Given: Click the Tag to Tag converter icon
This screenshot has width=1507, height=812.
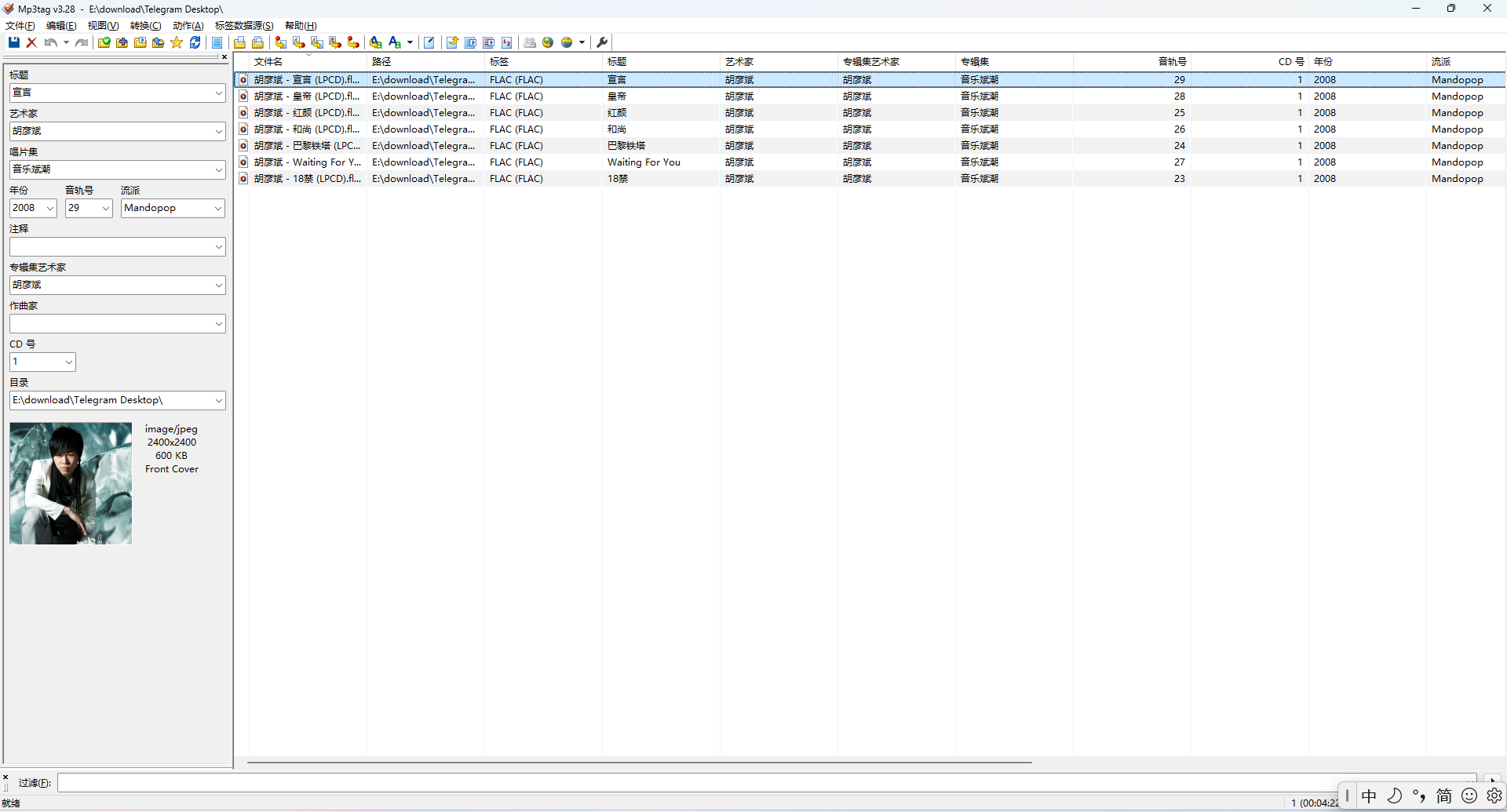Looking at the screenshot, I should 353,42.
